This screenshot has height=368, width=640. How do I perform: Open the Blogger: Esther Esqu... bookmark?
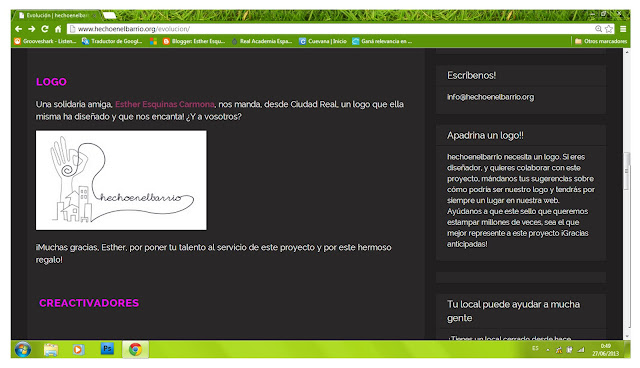point(194,41)
